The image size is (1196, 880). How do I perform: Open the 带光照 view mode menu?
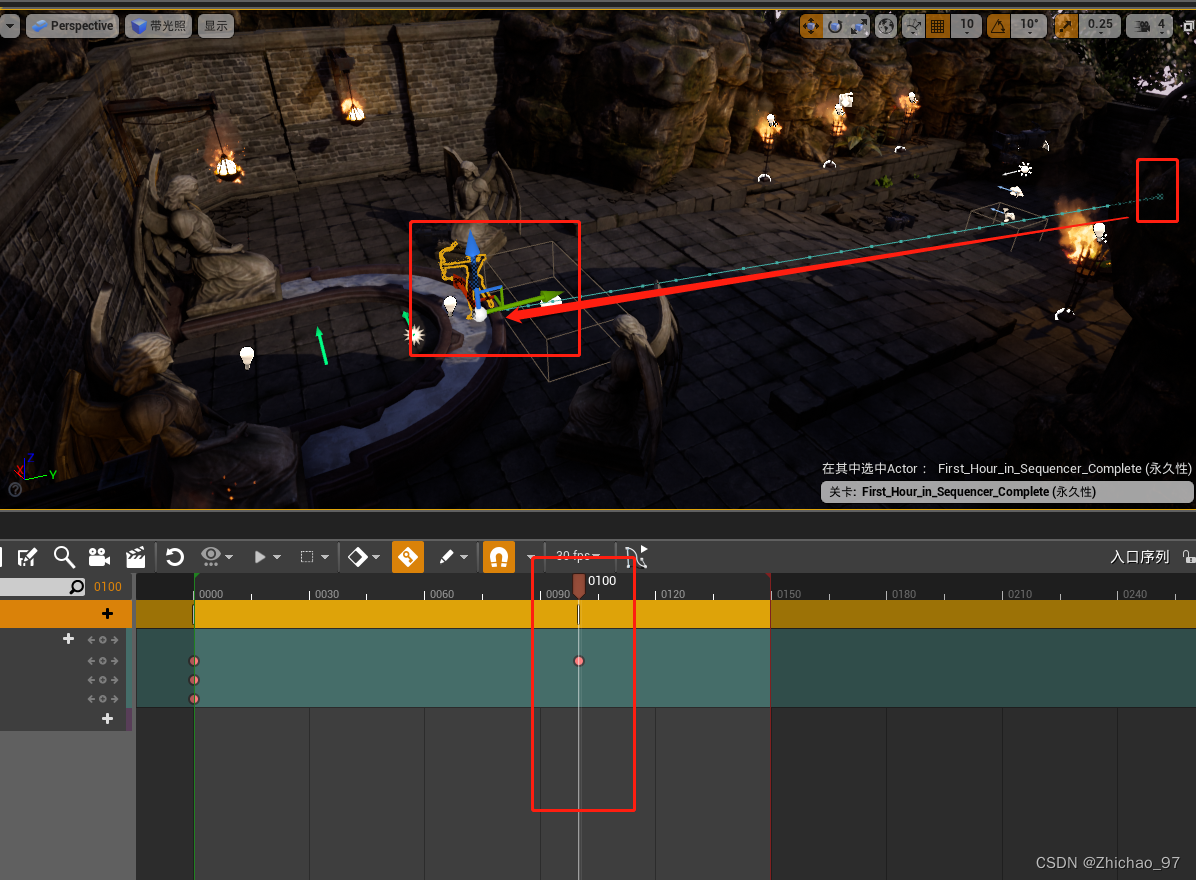(x=158, y=26)
